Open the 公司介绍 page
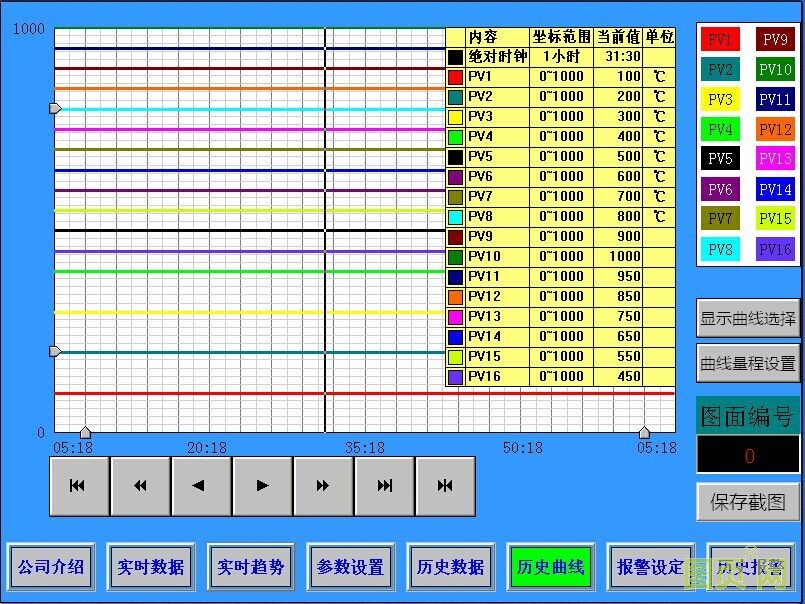 point(51,567)
